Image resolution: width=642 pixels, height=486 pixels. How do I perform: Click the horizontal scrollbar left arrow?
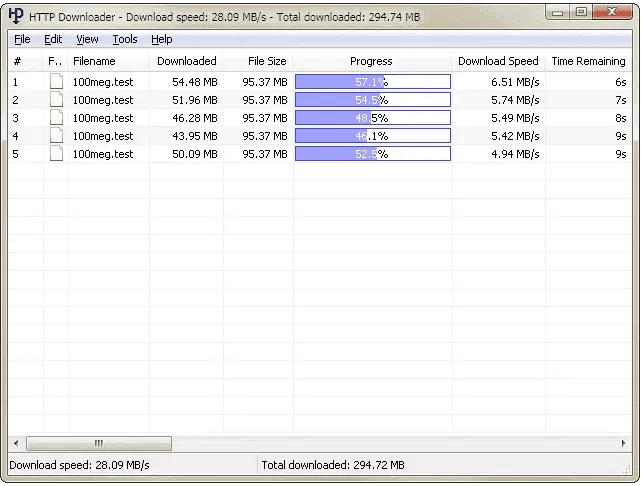tap(16, 443)
